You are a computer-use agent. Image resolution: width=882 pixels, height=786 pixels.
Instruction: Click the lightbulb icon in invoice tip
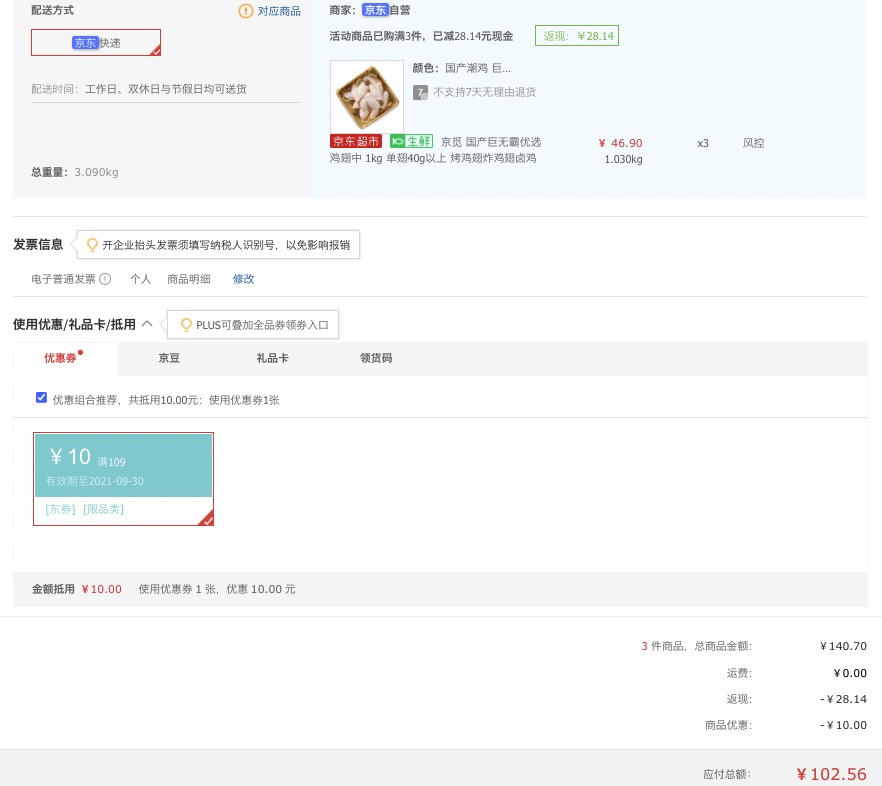(x=92, y=245)
